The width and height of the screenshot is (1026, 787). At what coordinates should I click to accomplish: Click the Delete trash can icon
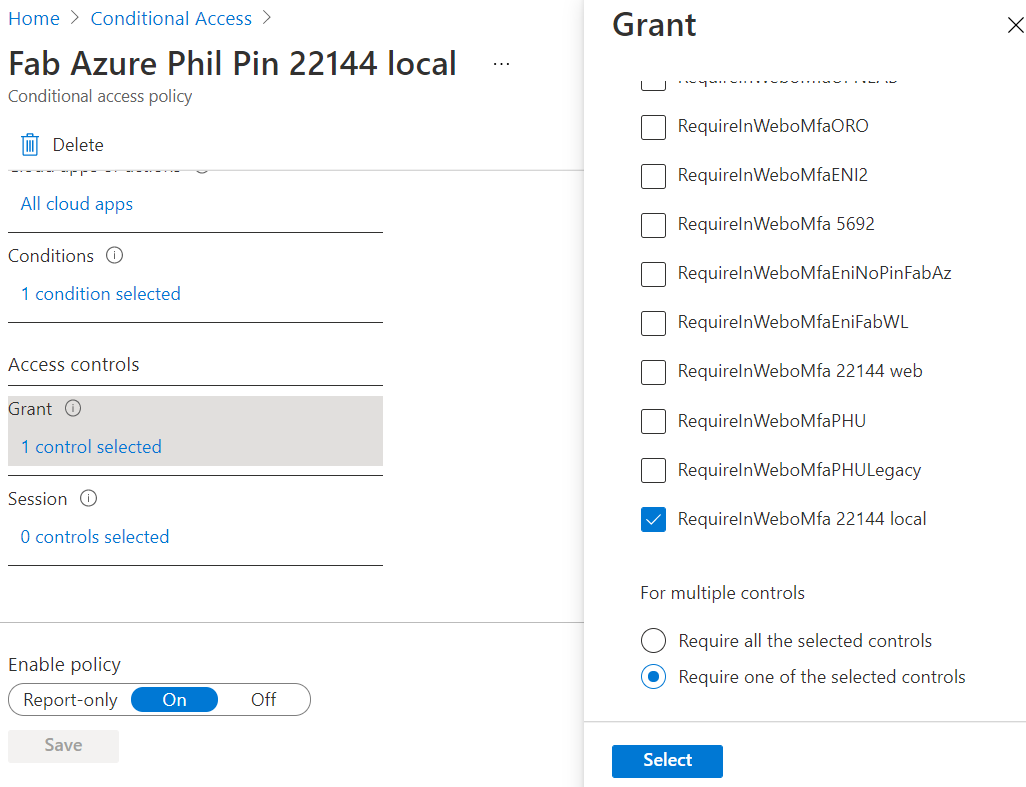coord(30,145)
